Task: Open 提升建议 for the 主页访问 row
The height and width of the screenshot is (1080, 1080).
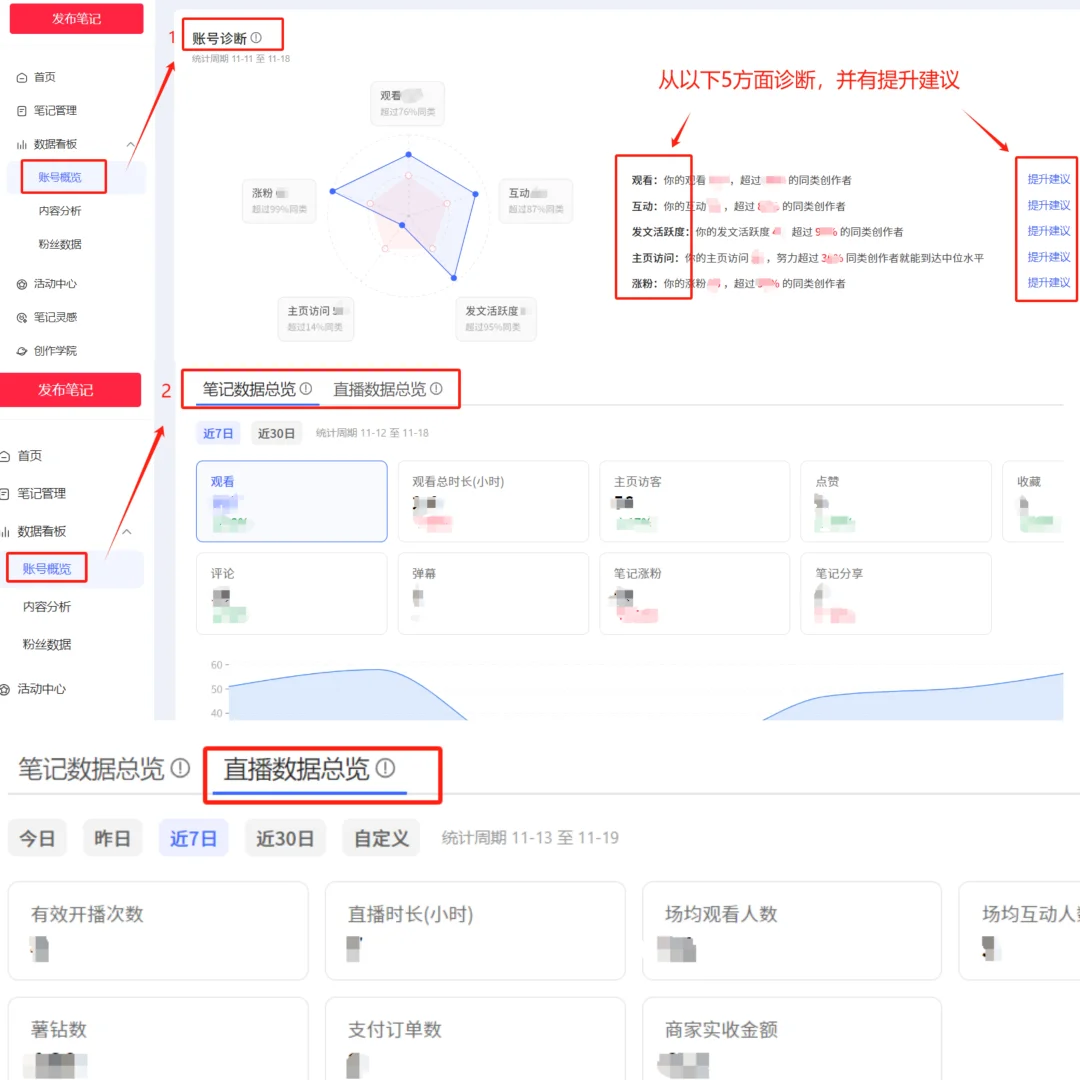Action: point(1048,257)
